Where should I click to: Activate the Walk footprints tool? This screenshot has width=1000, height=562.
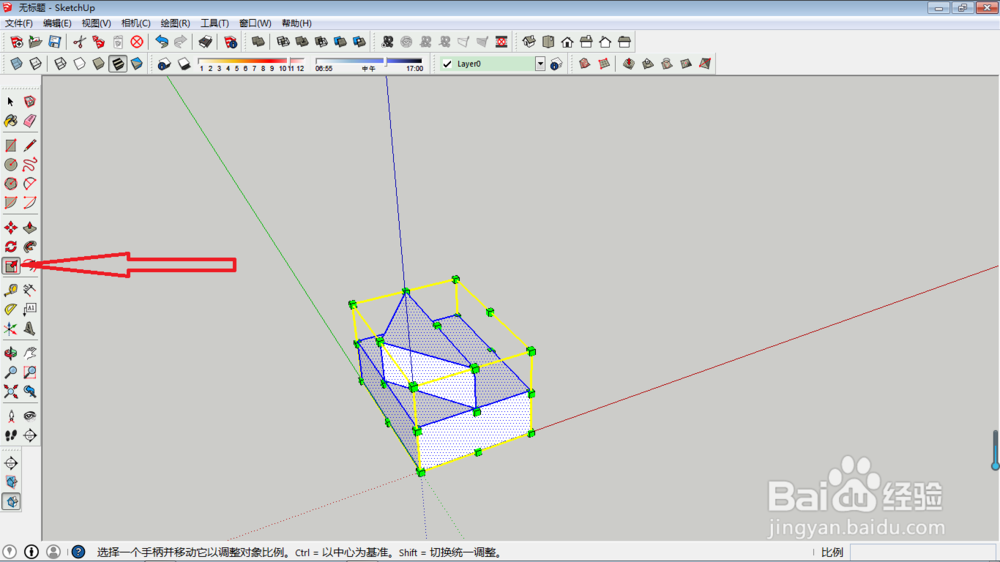[x=11, y=435]
